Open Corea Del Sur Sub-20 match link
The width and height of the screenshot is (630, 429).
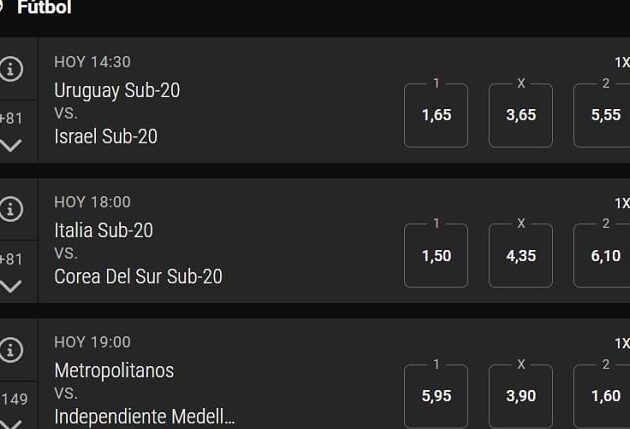(x=138, y=276)
